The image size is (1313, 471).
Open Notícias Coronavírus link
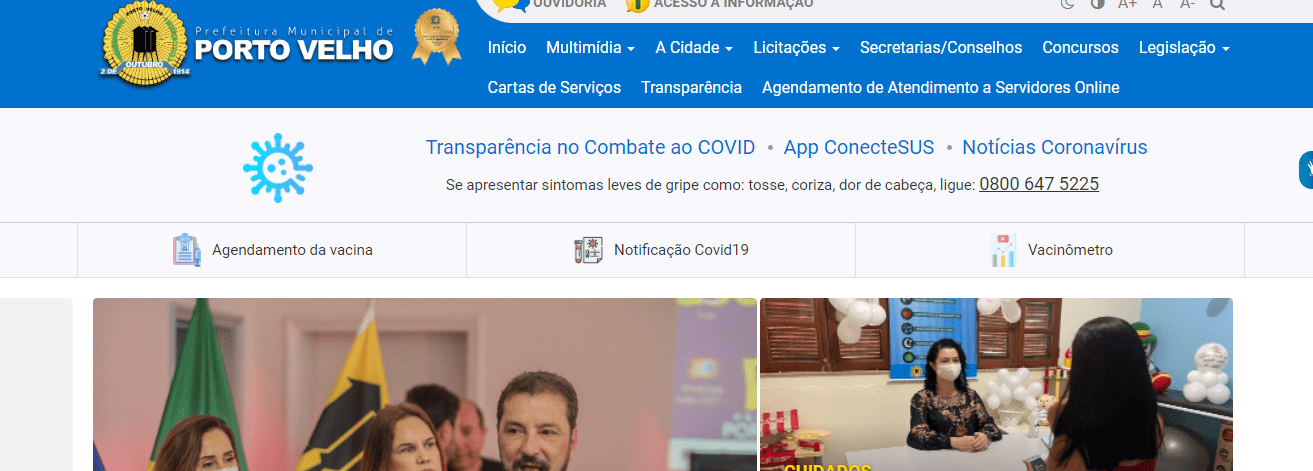(1055, 147)
